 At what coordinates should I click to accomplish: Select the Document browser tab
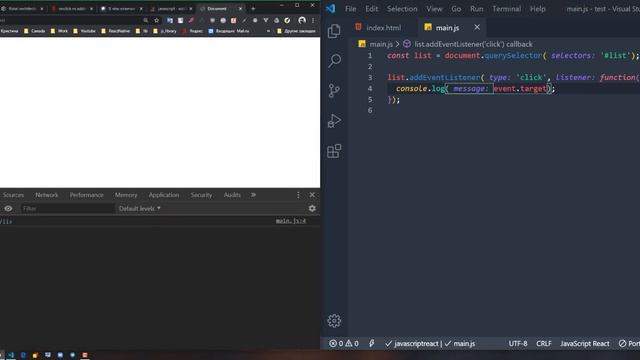point(221,9)
